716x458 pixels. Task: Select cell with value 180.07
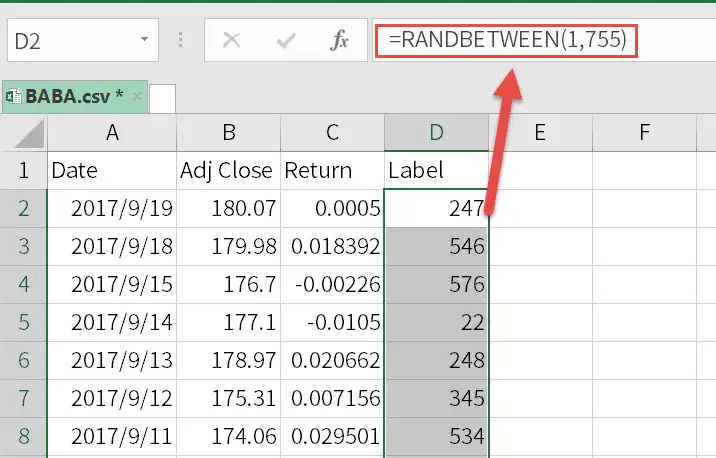[228, 208]
